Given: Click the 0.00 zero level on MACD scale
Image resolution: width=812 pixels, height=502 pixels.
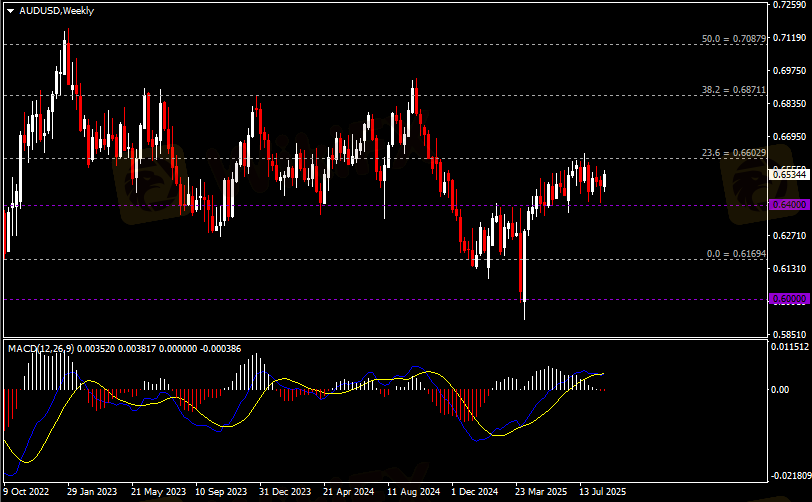Looking at the screenshot, I should [780, 389].
